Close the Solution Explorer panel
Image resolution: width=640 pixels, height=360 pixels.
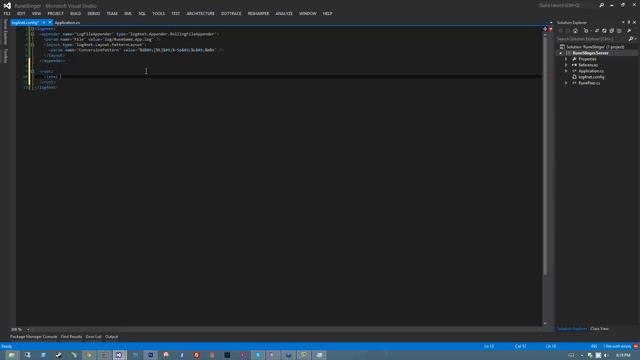[634, 22]
